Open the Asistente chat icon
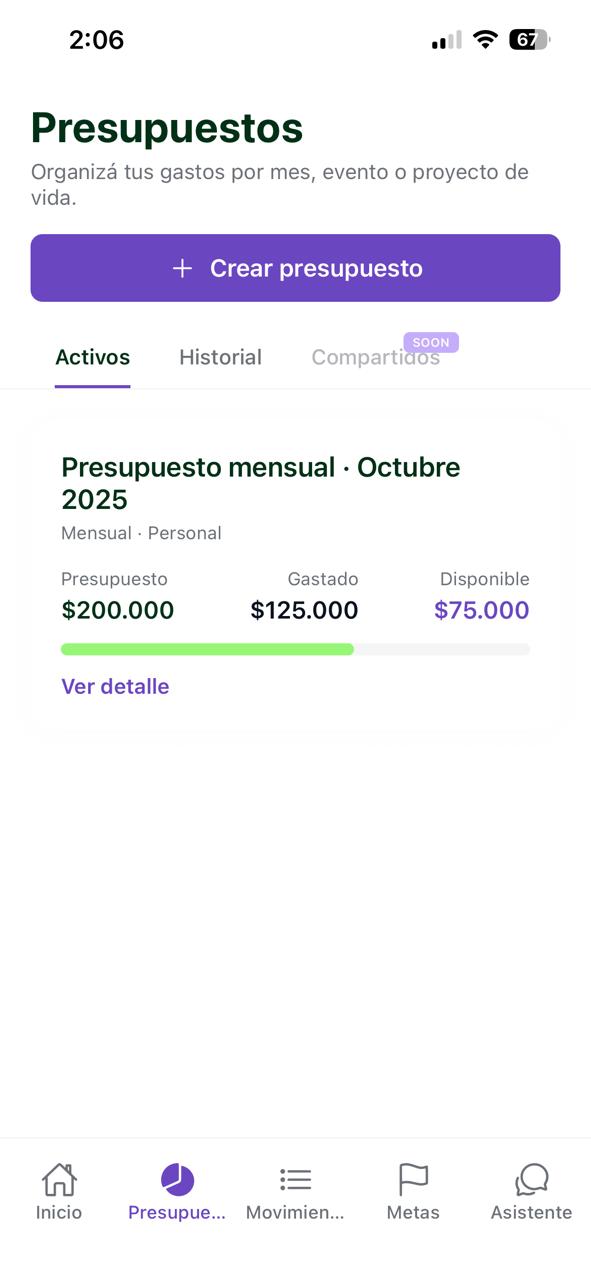The width and height of the screenshot is (591, 1280). point(531,1180)
